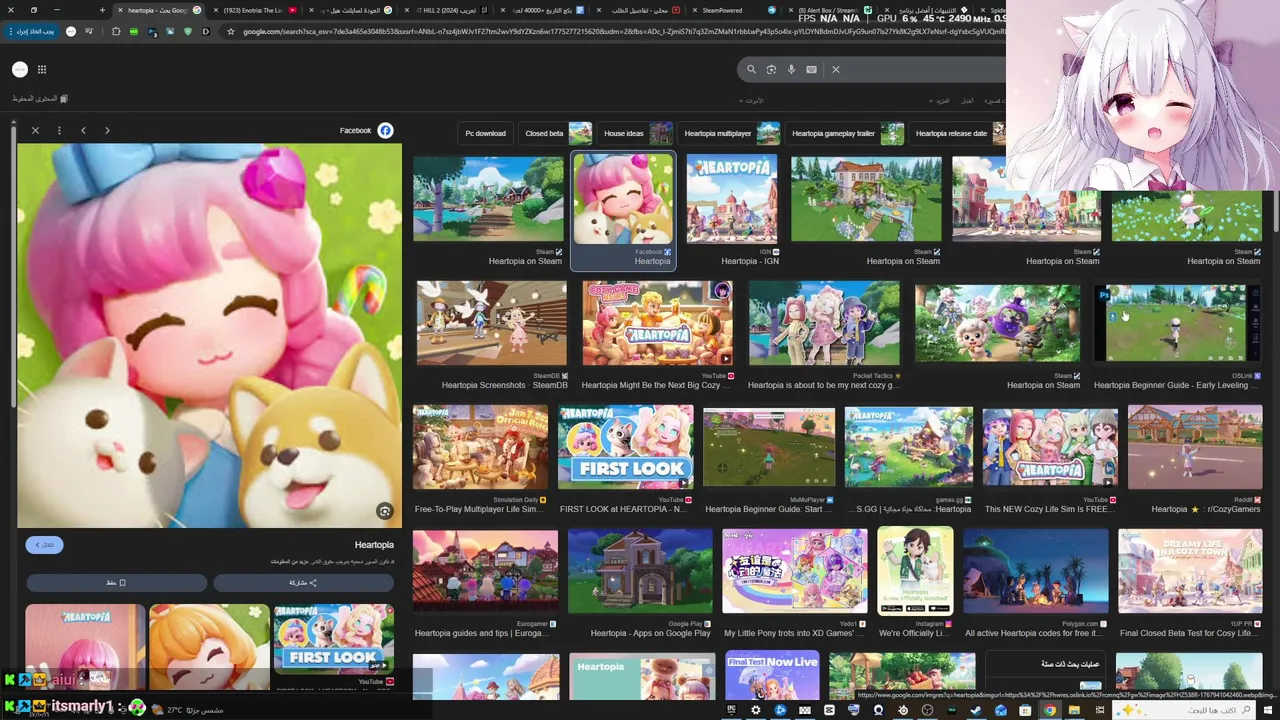Open the Google apps grid
Viewport: 1280px width, 720px height.
tap(42, 69)
